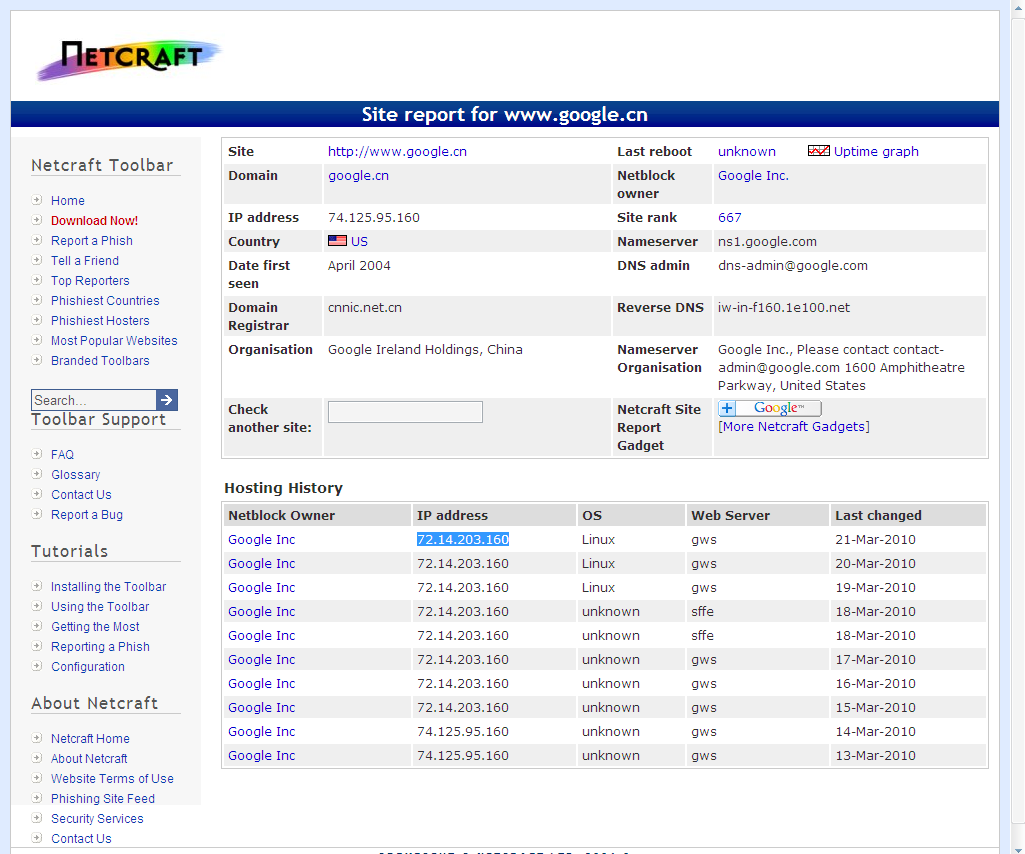
Task: Open Phishiest Countries link
Action: [x=105, y=301]
